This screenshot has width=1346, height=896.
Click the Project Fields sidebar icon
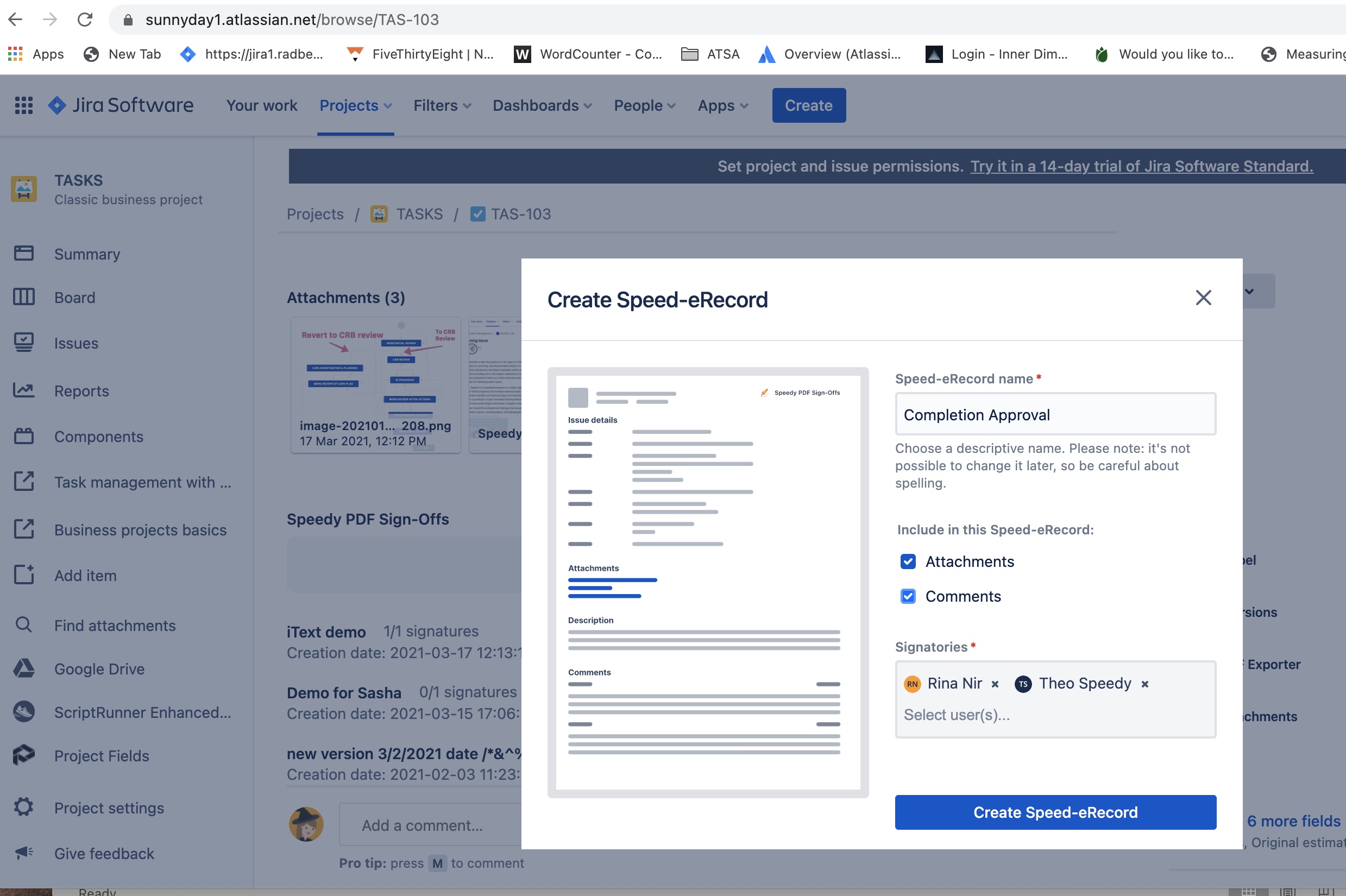tap(25, 755)
